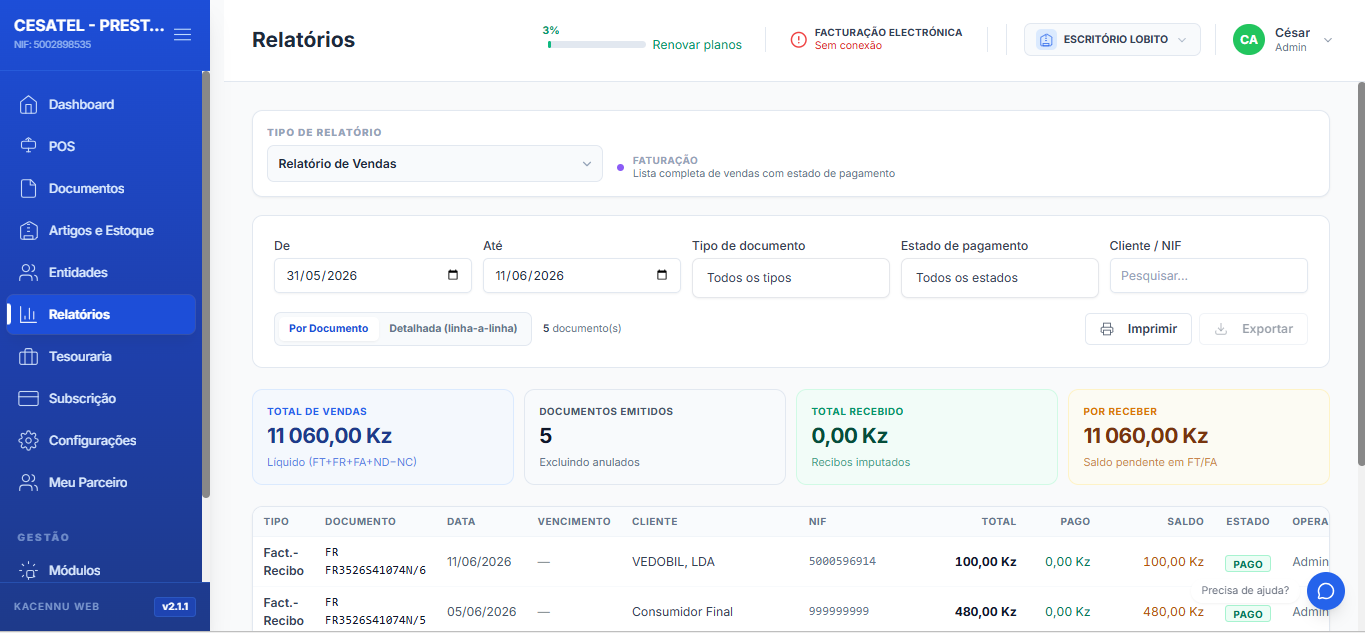Image resolution: width=1365 pixels, height=633 pixels.
Task: Open Documentos menu item
Action: [x=101, y=188]
